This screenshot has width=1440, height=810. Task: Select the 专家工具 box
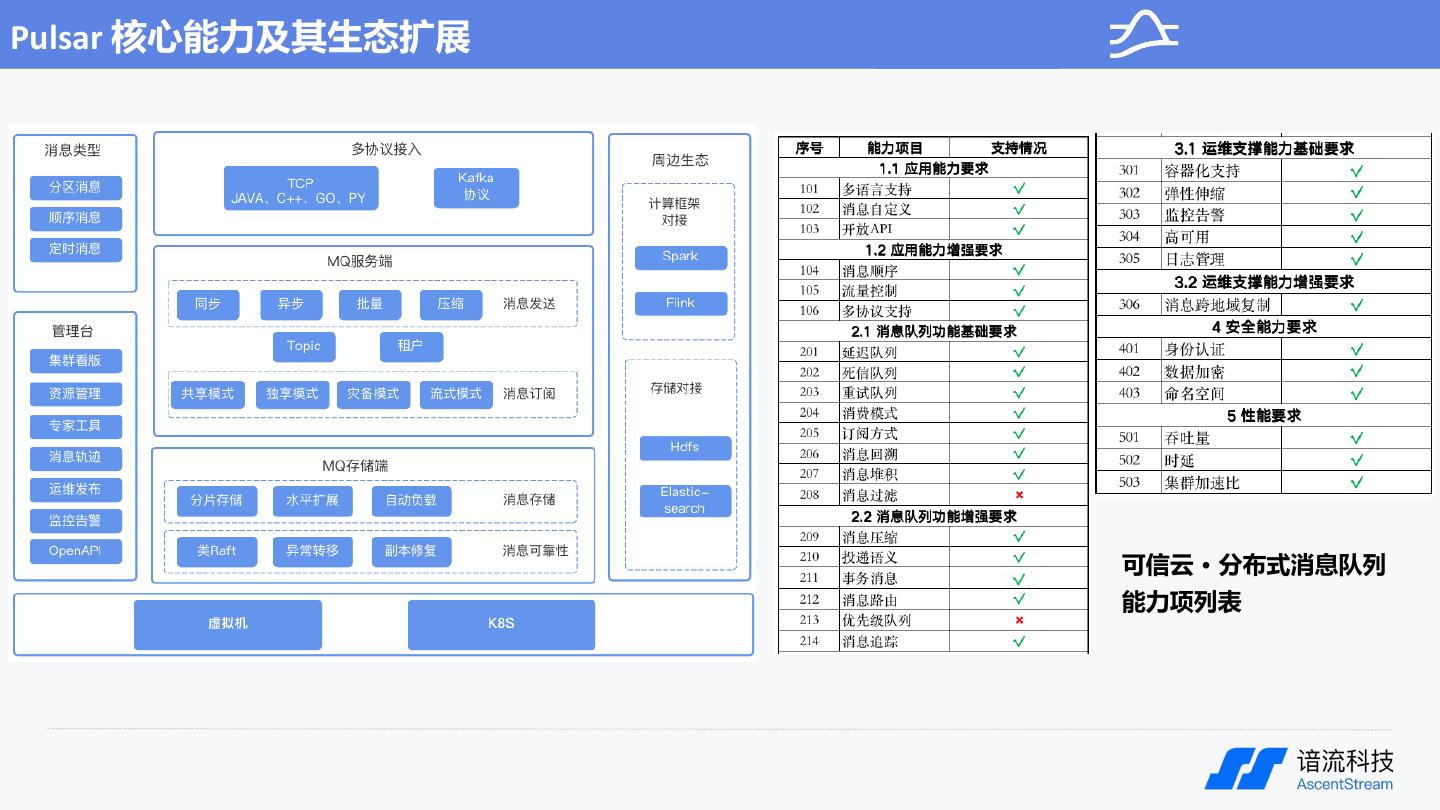tap(75, 426)
